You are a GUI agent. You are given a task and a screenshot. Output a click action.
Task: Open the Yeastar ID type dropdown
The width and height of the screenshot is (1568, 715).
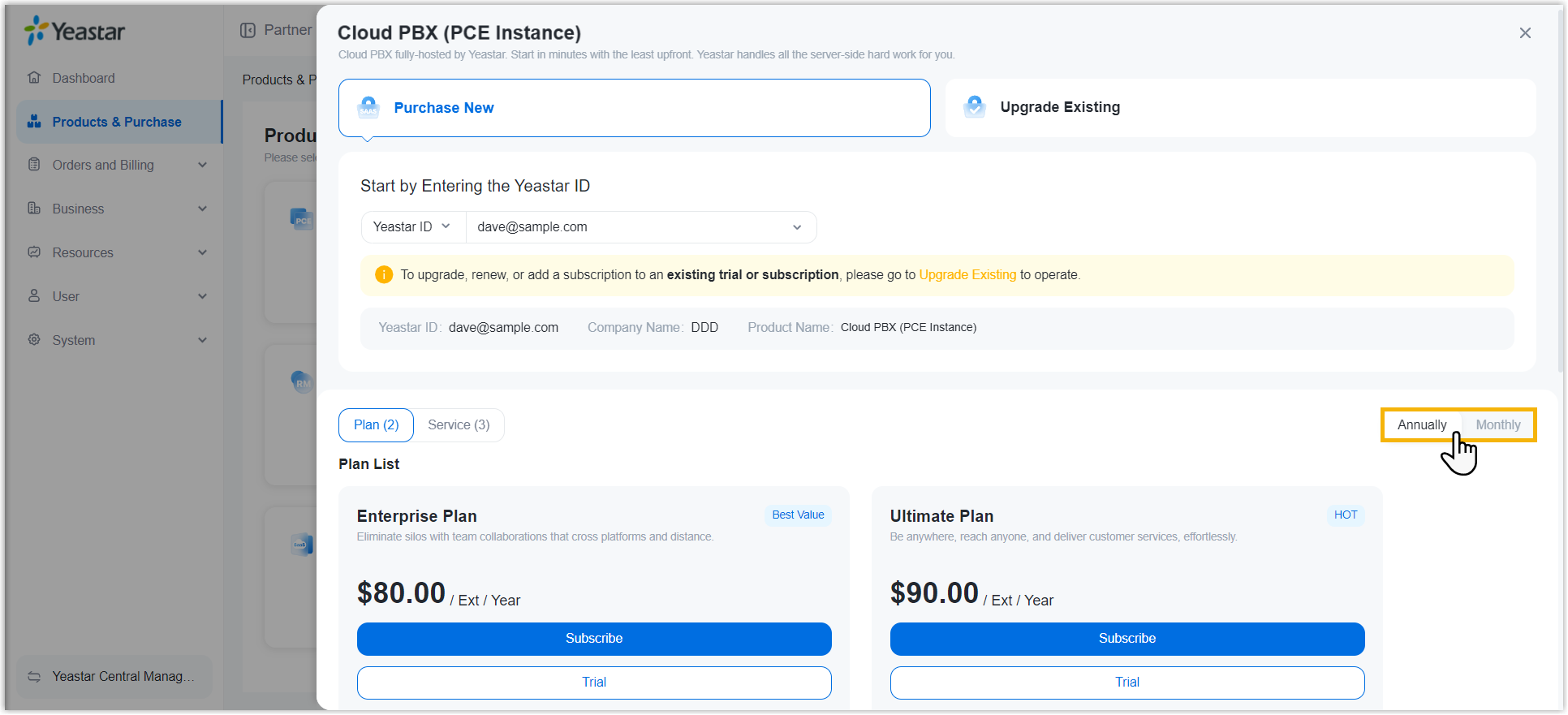tap(412, 227)
